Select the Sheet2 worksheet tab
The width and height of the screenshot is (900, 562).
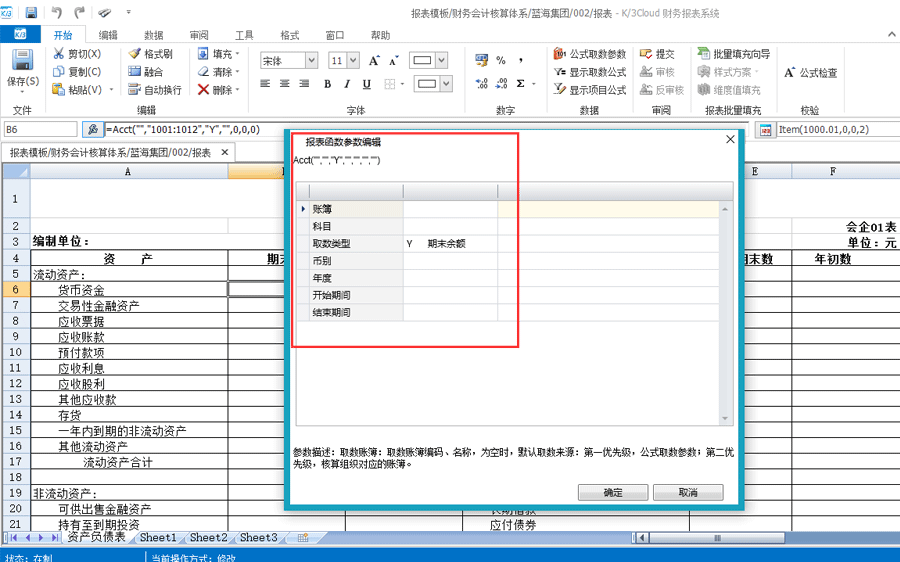[x=208, y=537]
